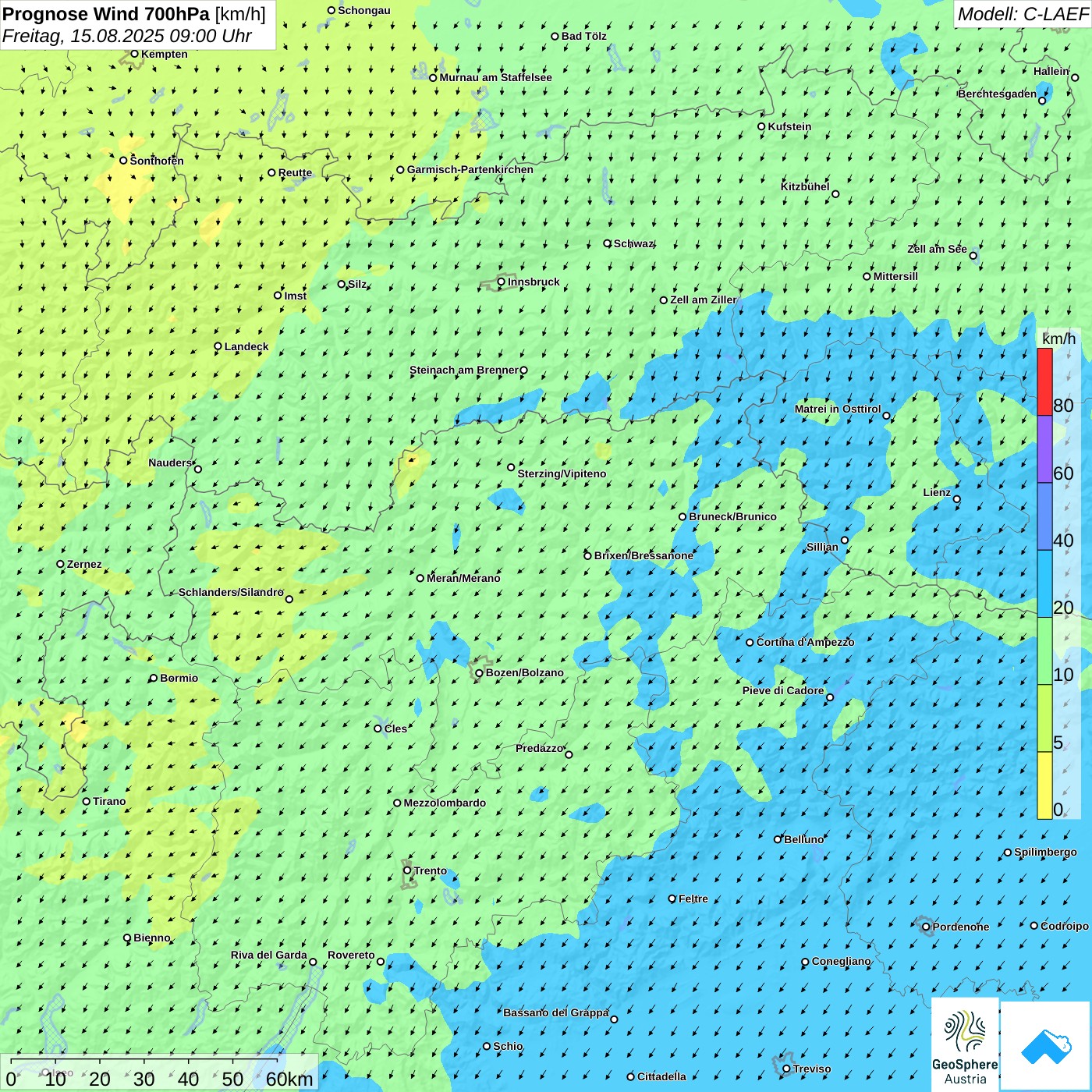Click the Bassano del Grappa label
Screen dimensions: 1092x1092
[556, 1012]
